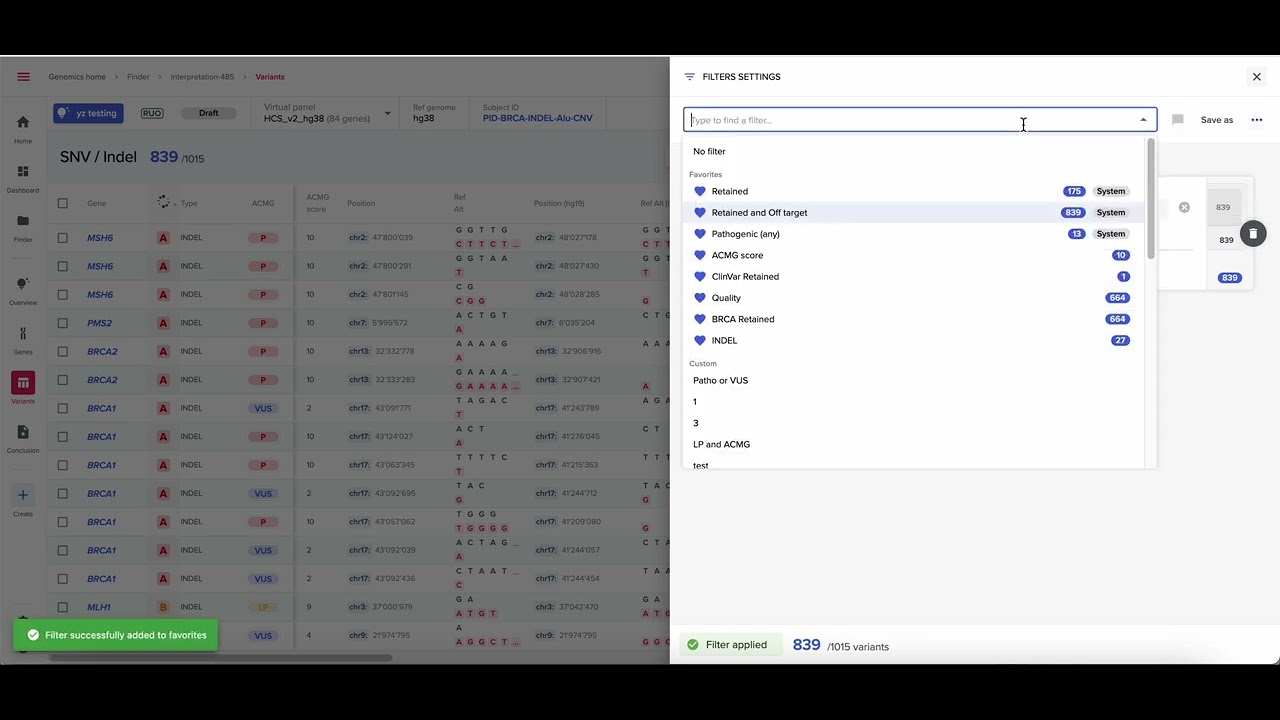Viewport: 1280px width, 720px height.
Task: Click the Save as button
Action: point(1216,120)
